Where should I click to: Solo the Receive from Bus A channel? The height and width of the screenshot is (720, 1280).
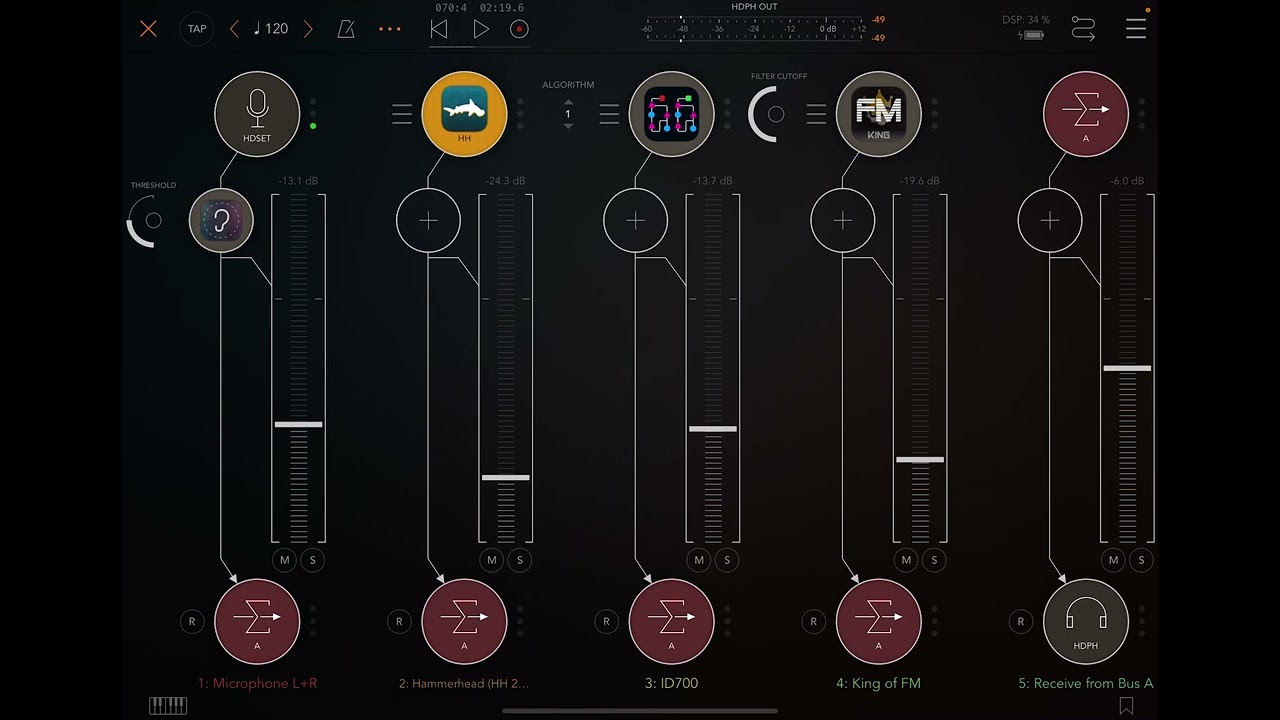tap(1140, 560)
